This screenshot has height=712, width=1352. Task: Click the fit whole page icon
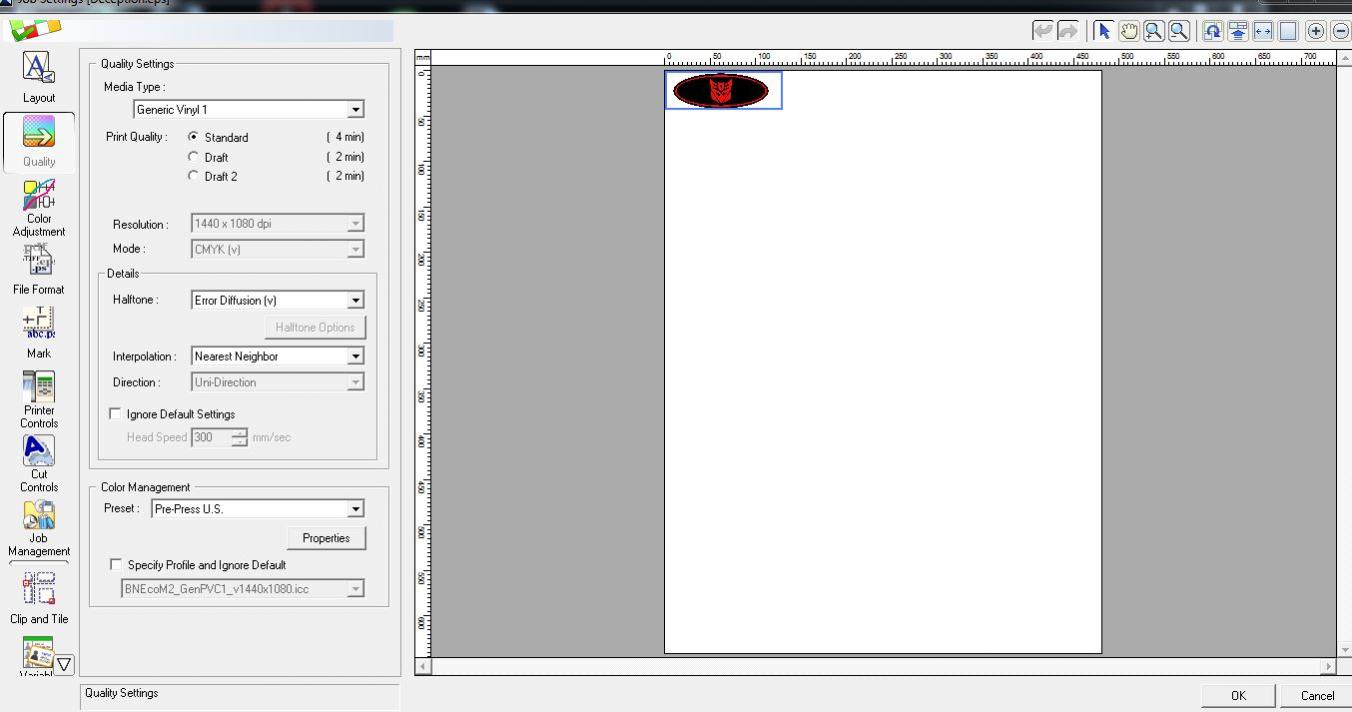(1288, 31)
